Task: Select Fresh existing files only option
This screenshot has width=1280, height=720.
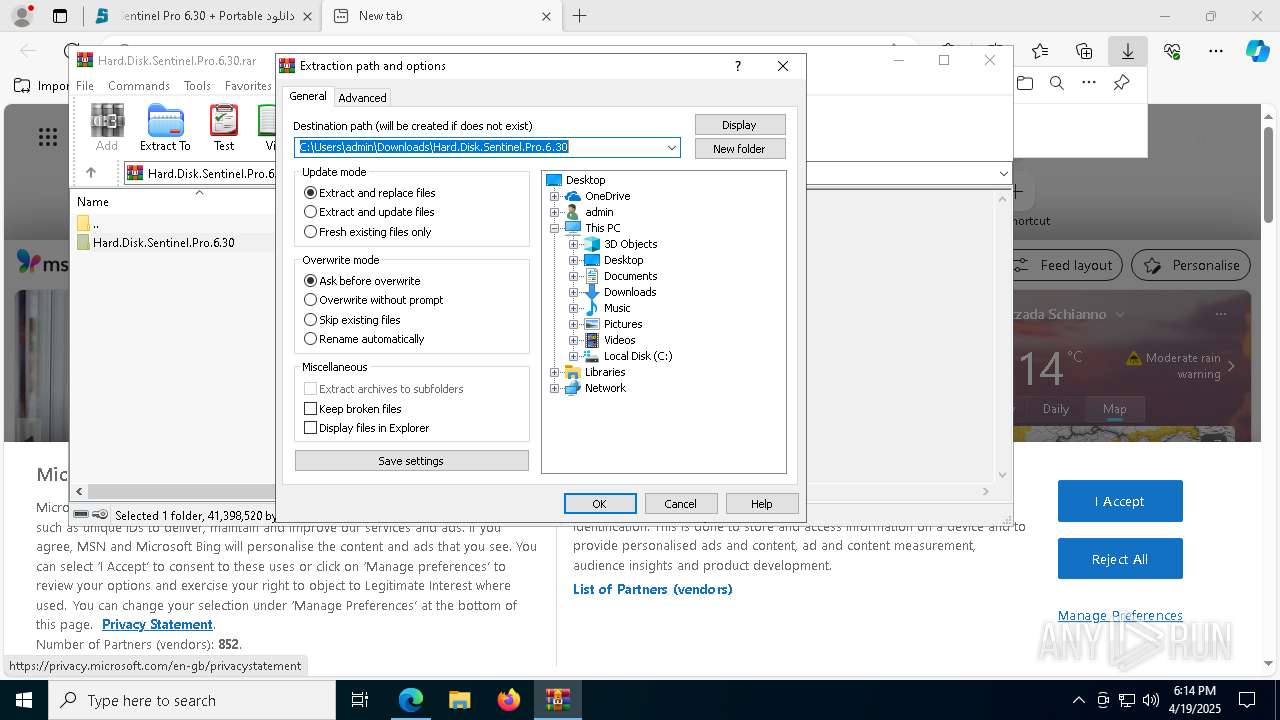Action: tap(368, 232)
